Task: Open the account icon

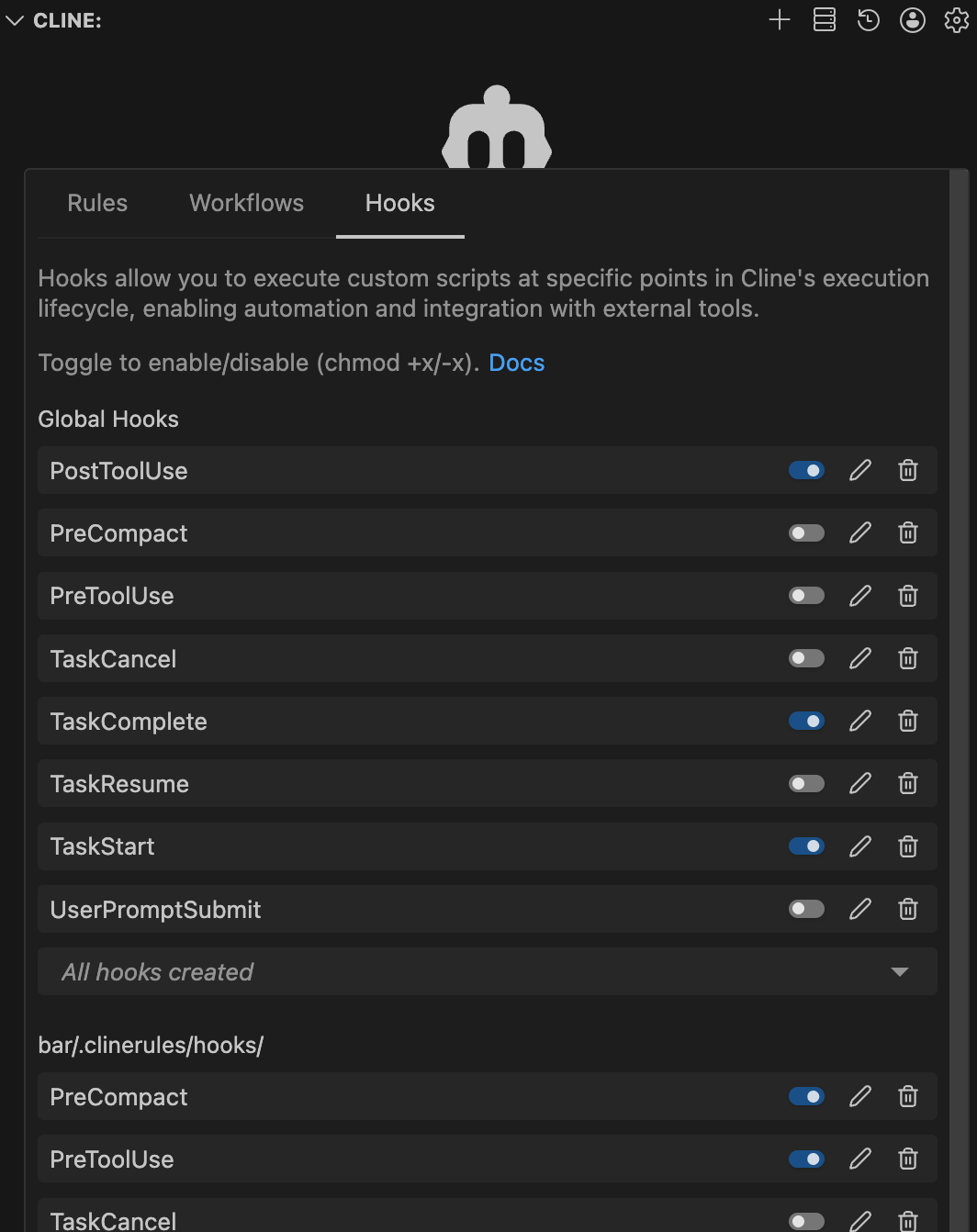Action: click(x=913, y=19)
